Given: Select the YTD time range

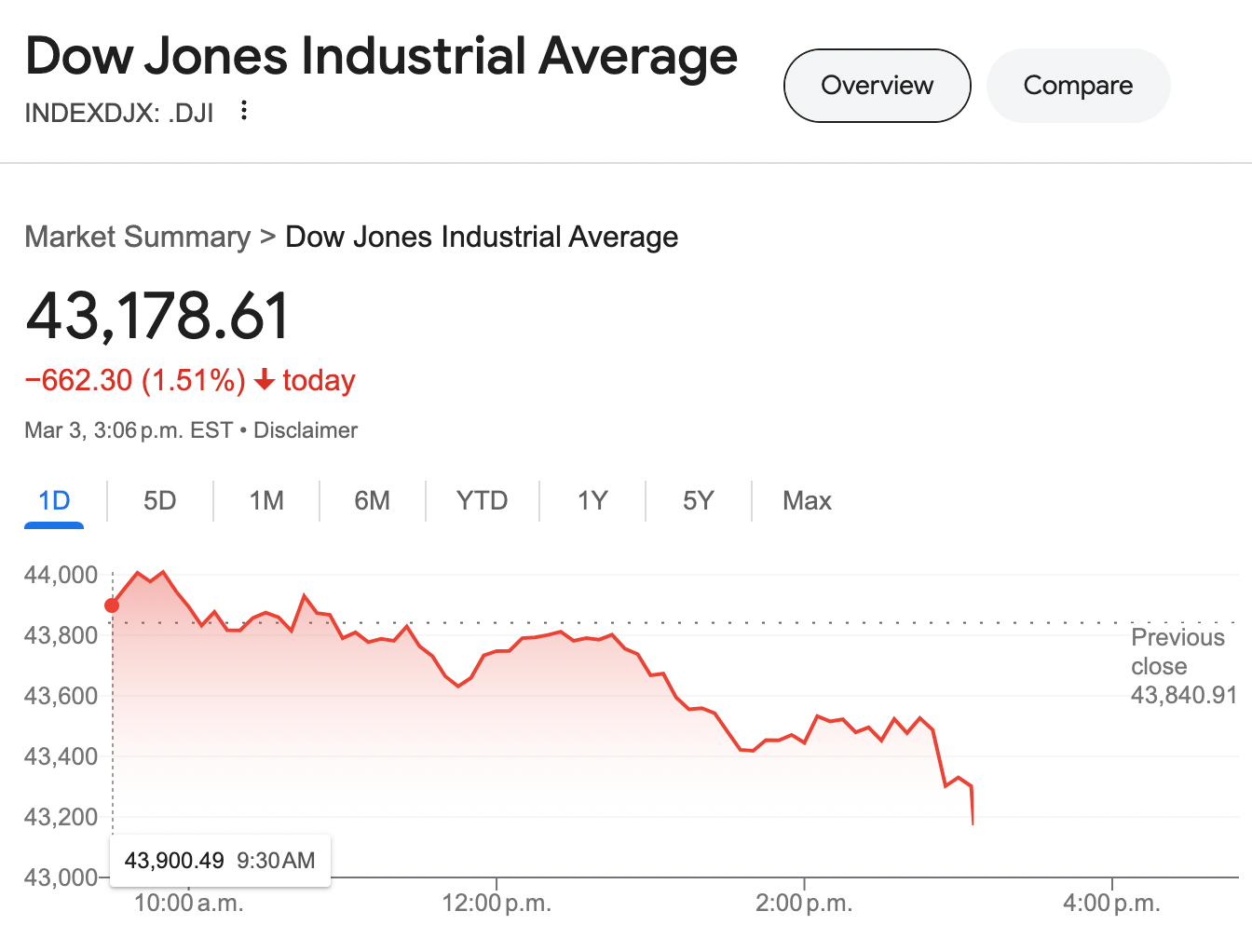Looking at the screenshot, I should pyautogui.click(x=482, y=501).
